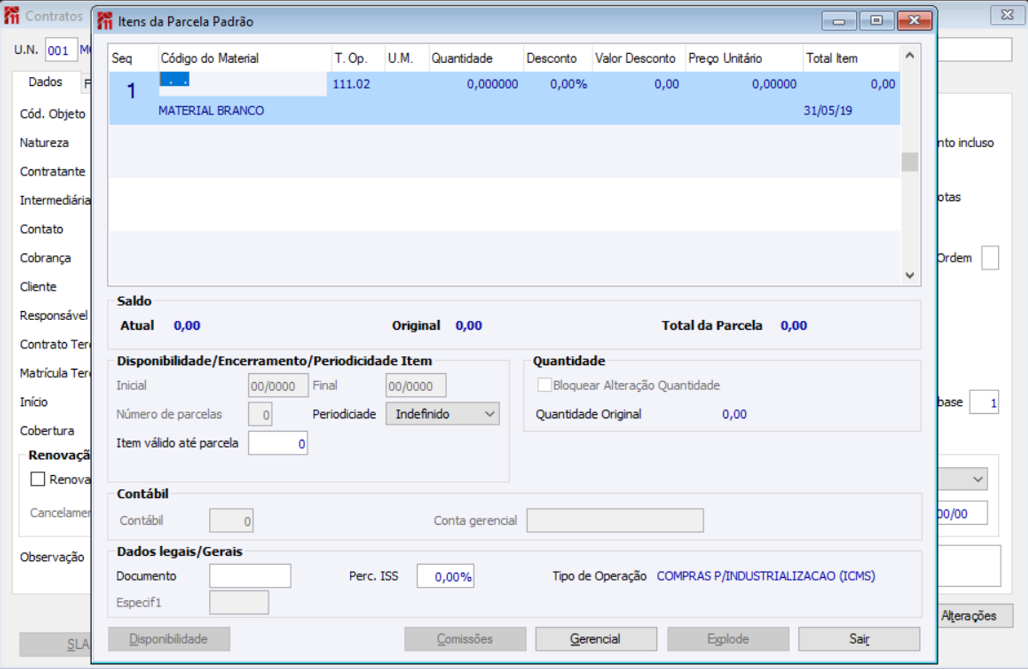Image resolution: width=1028 pixels, height=669 pixels.
Task: Click the Conta gerencial field
Action: [615, 521]
